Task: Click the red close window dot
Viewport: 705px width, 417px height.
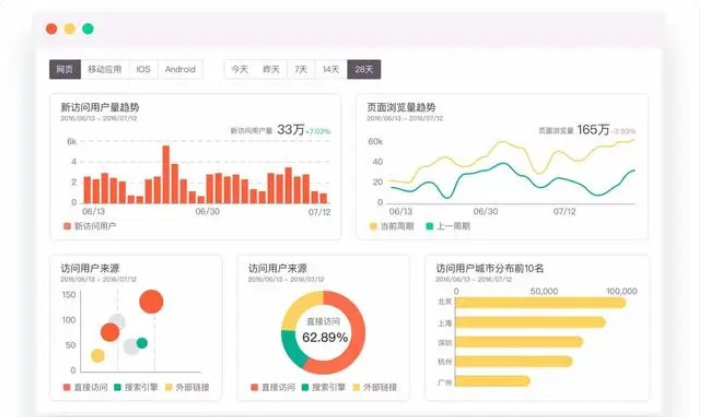Action: pyautogui.click(x=52, y=29)
